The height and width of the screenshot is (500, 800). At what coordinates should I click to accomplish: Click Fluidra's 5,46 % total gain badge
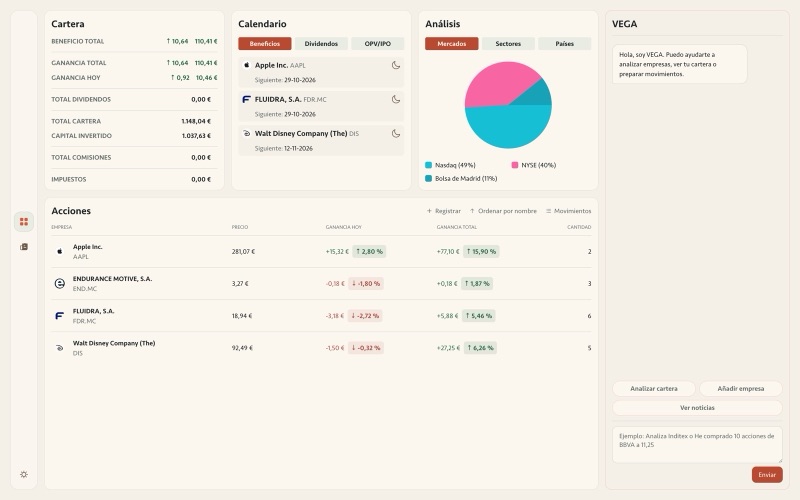[478, 316]
